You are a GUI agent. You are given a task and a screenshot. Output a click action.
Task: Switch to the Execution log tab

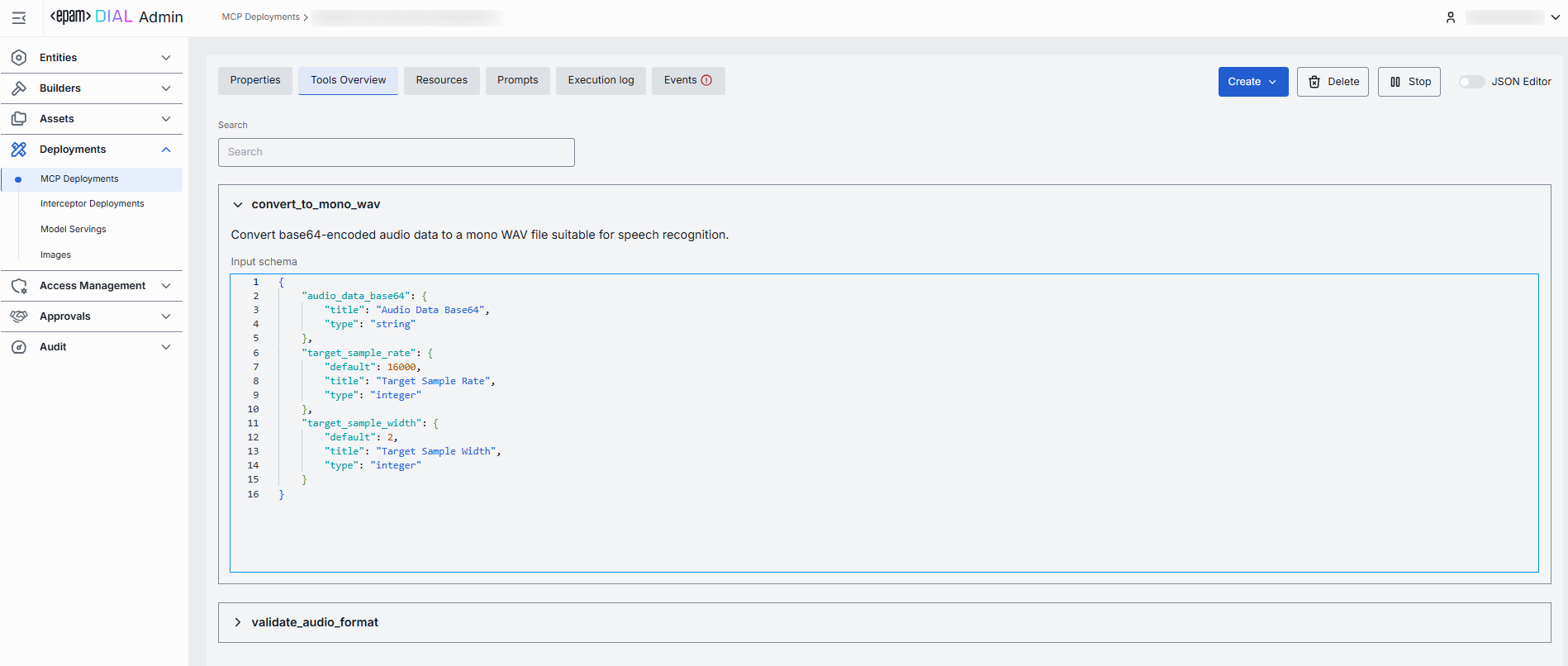point(601,80)
